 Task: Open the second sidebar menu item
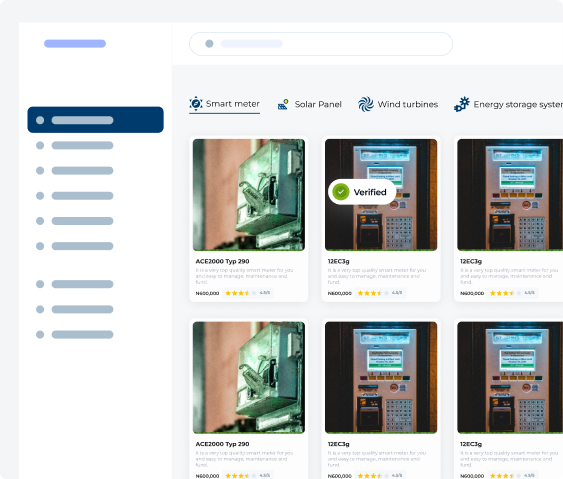click(75, 145)
